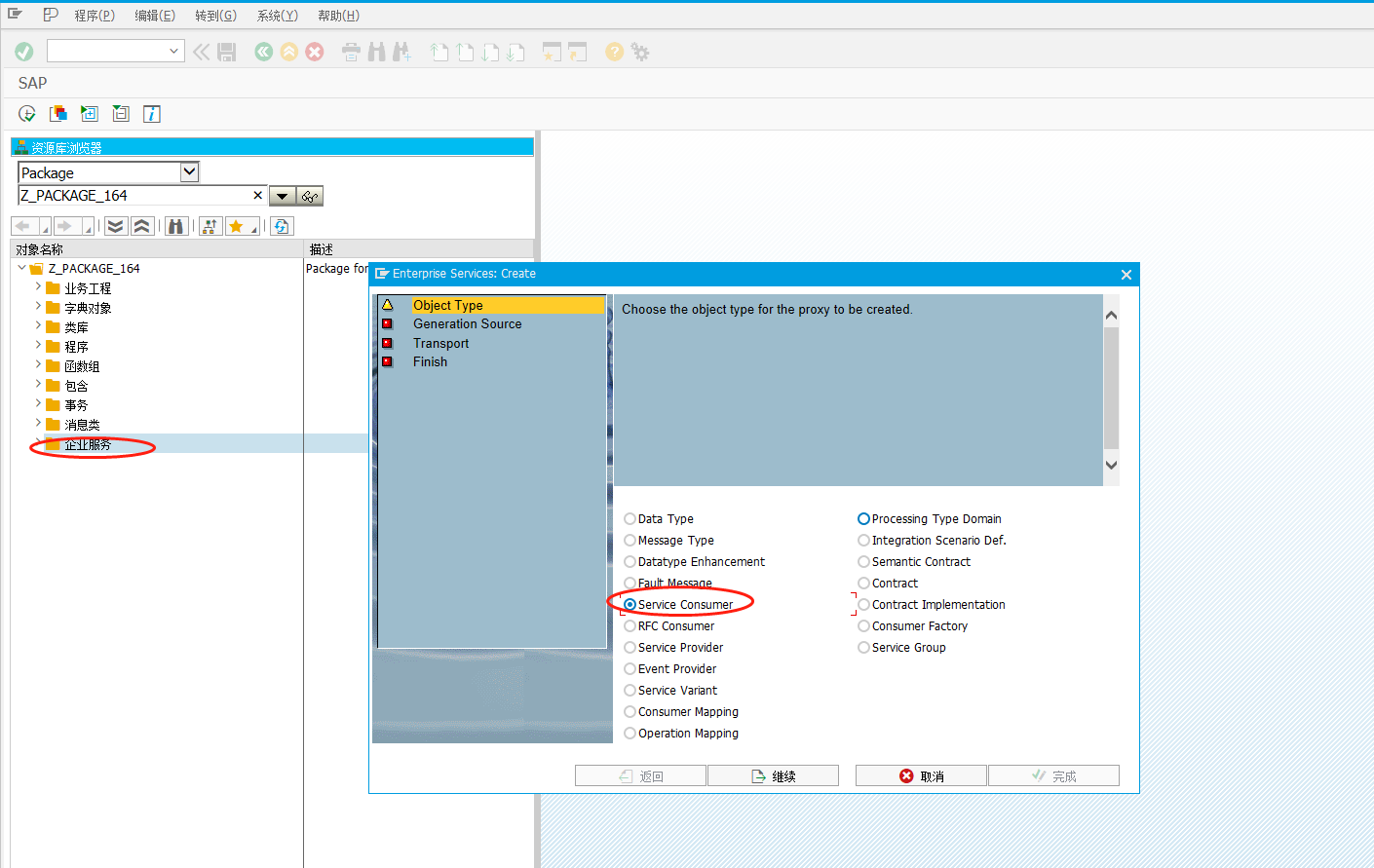Click the Refresh Object List icon
The height and width of the screenshot is (868, 1374).
[282, 226]
